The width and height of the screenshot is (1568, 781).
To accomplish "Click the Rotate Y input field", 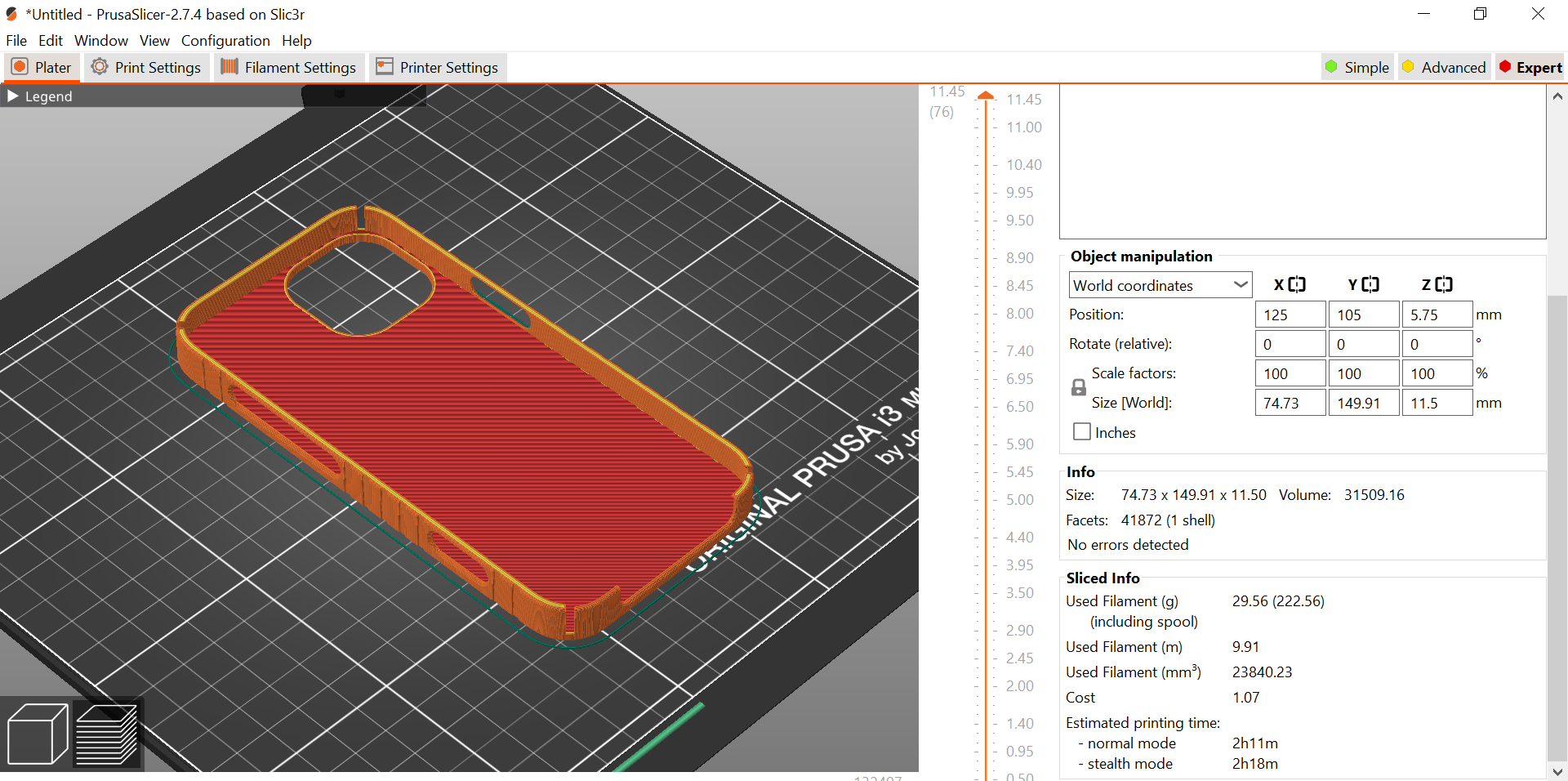I will (1364, 344).
